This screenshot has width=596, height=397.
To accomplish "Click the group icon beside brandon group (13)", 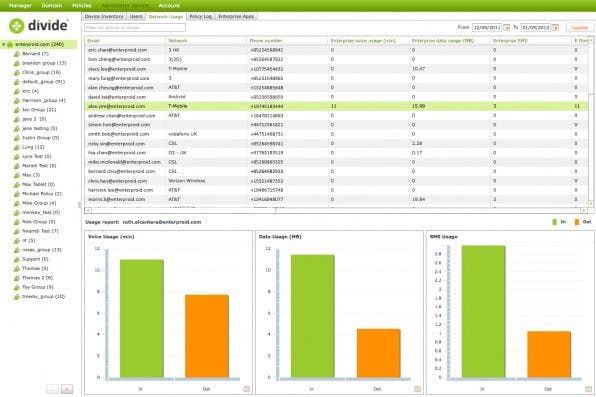I will tap(17, 63).
